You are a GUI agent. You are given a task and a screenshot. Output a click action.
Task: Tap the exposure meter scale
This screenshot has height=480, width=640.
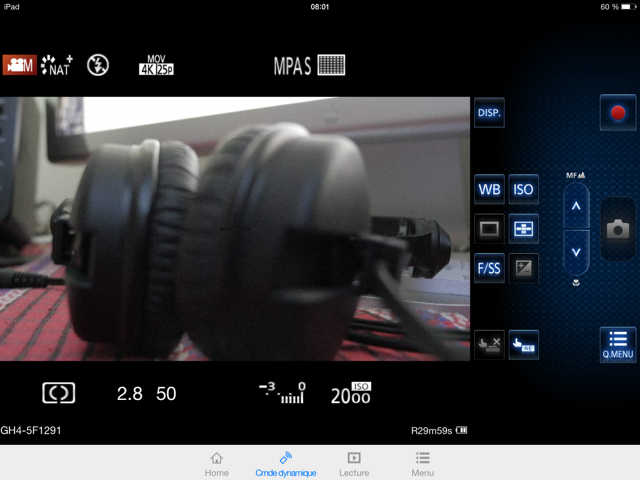coord(282,393)
